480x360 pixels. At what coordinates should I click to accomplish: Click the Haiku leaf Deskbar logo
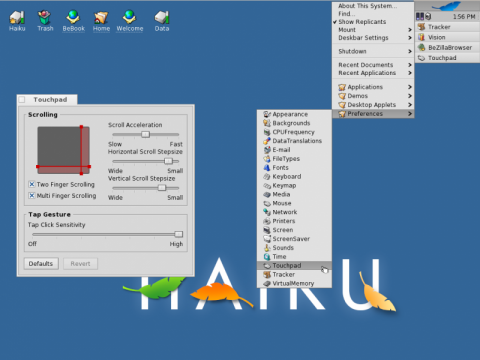[x=447, y=6]
